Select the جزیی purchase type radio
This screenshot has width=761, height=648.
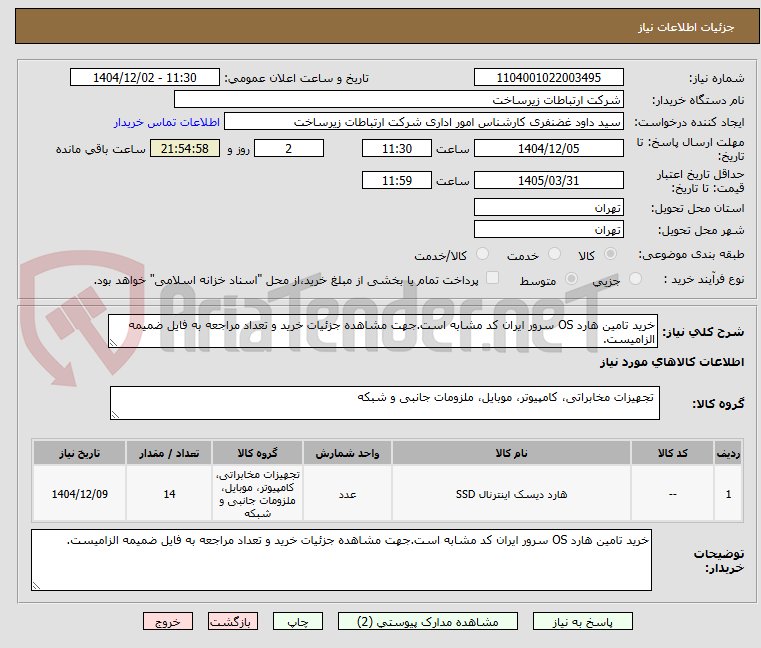tap(635, 279)
